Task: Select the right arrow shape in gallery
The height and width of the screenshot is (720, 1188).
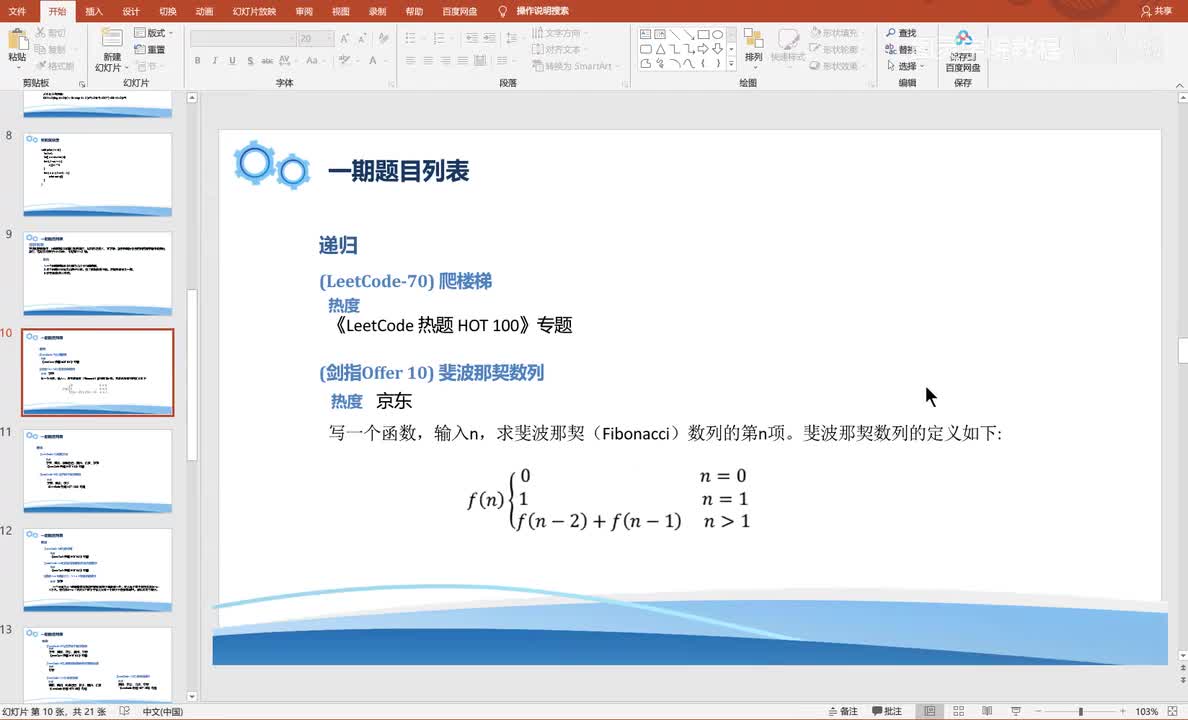Action: pos(703,49)
